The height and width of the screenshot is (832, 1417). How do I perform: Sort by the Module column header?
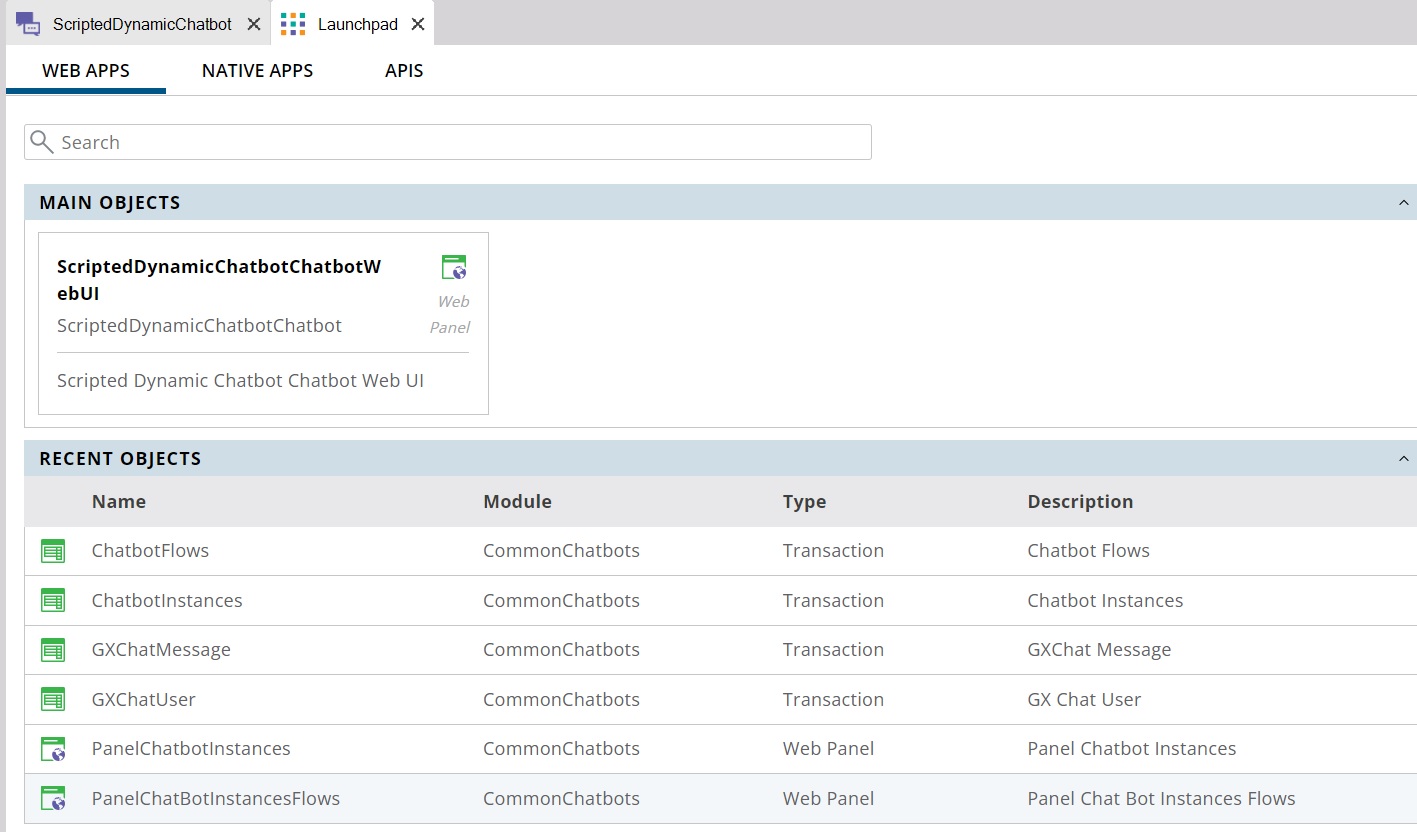517,502
